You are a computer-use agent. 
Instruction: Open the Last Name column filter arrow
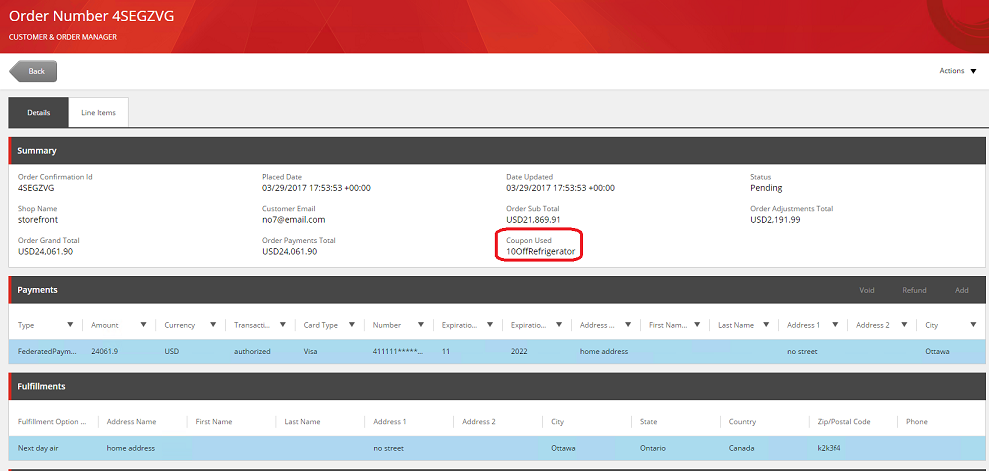point(766,325)
